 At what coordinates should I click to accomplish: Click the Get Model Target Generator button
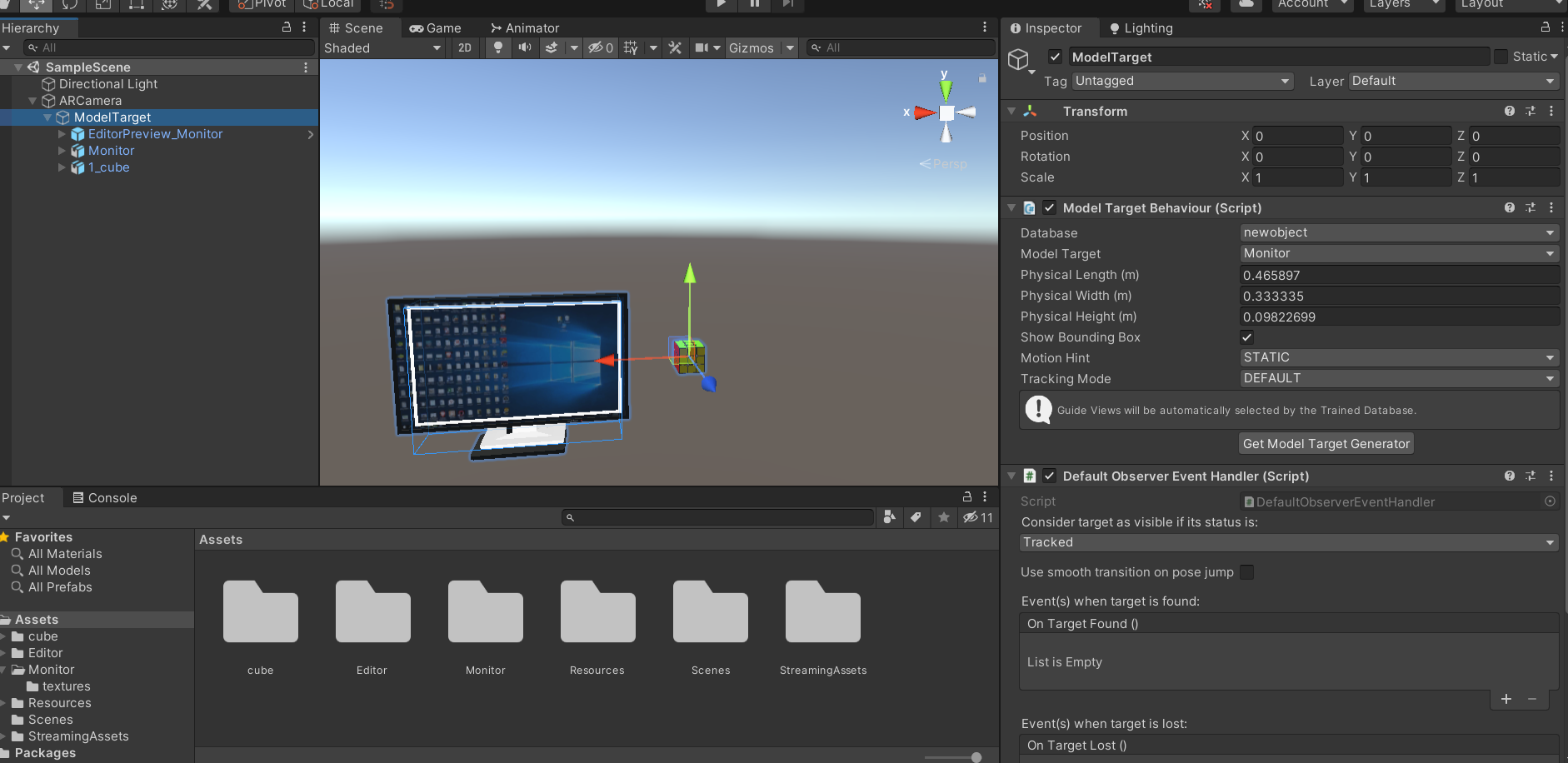click(1326, 442)
